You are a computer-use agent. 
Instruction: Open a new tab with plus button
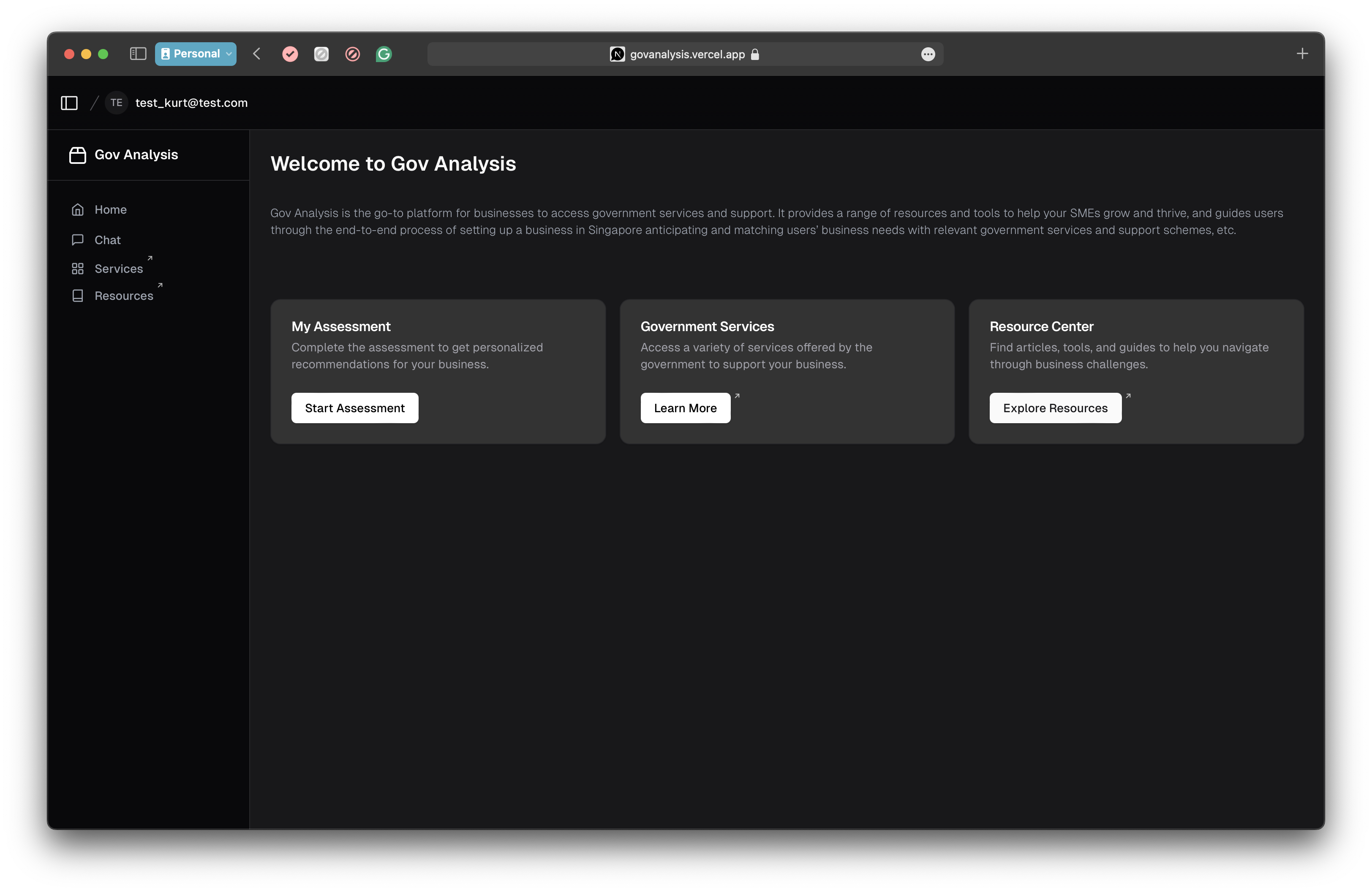(1302, 54)
